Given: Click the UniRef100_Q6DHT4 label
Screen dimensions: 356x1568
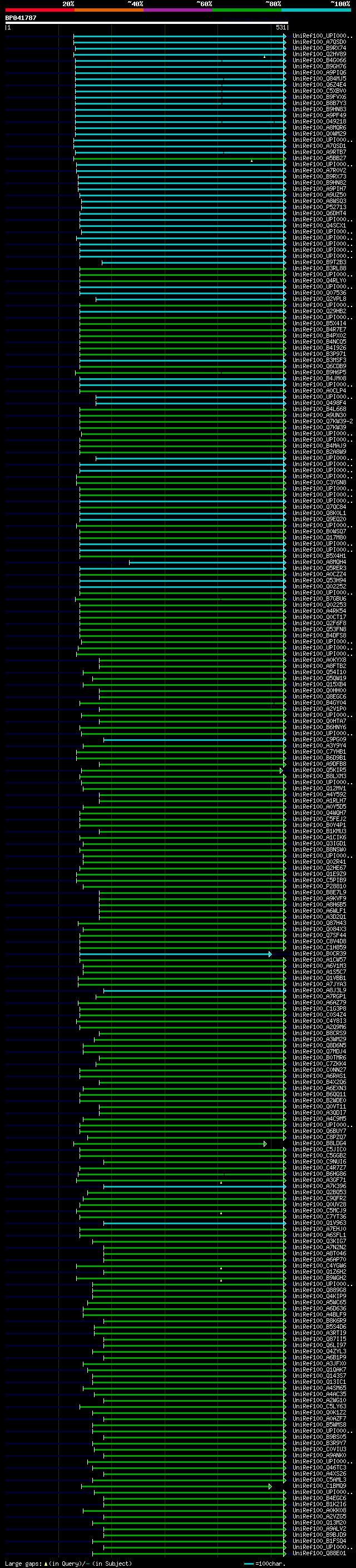Looking at the screenshot, I should pos(319,214).
